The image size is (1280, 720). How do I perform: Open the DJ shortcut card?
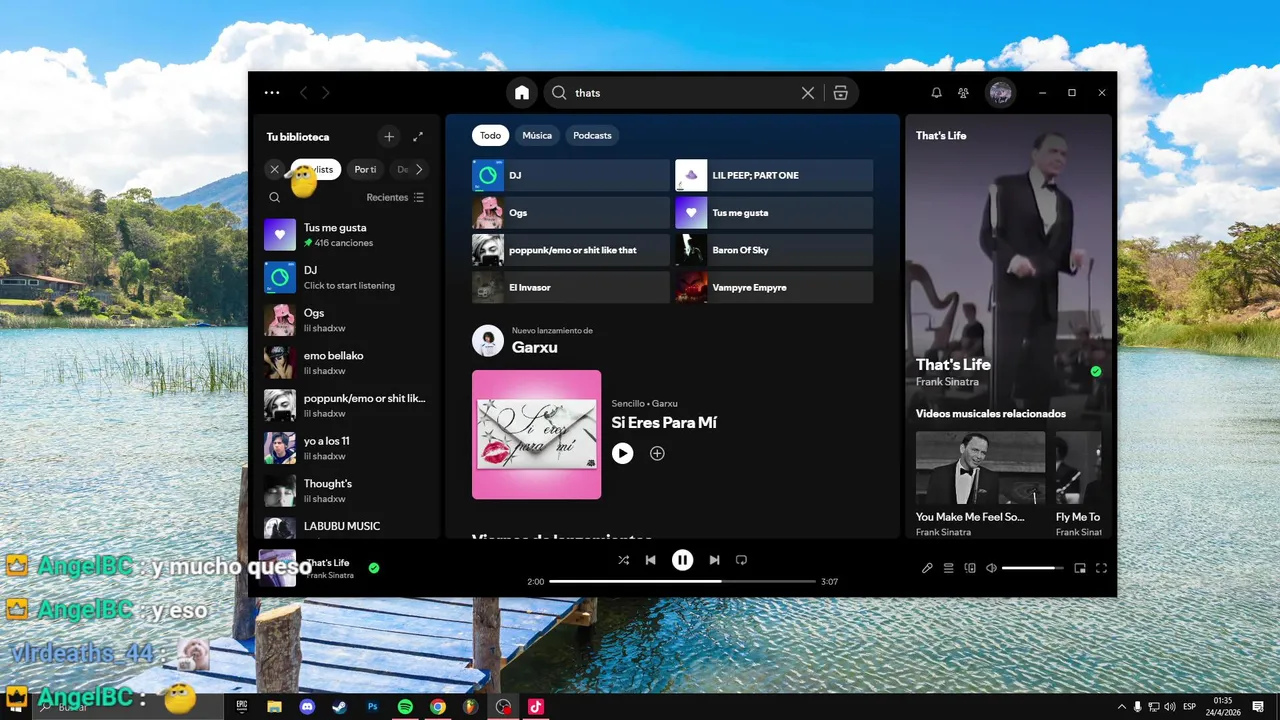[x=571, y=175]
